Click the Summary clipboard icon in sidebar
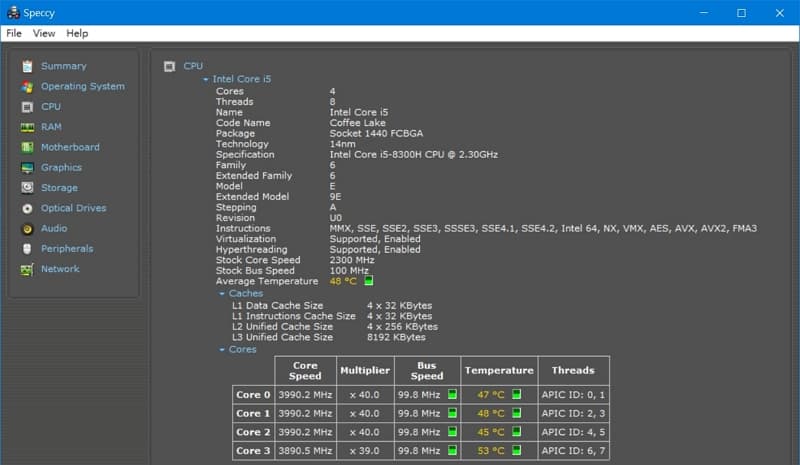 tap(28, 66)
